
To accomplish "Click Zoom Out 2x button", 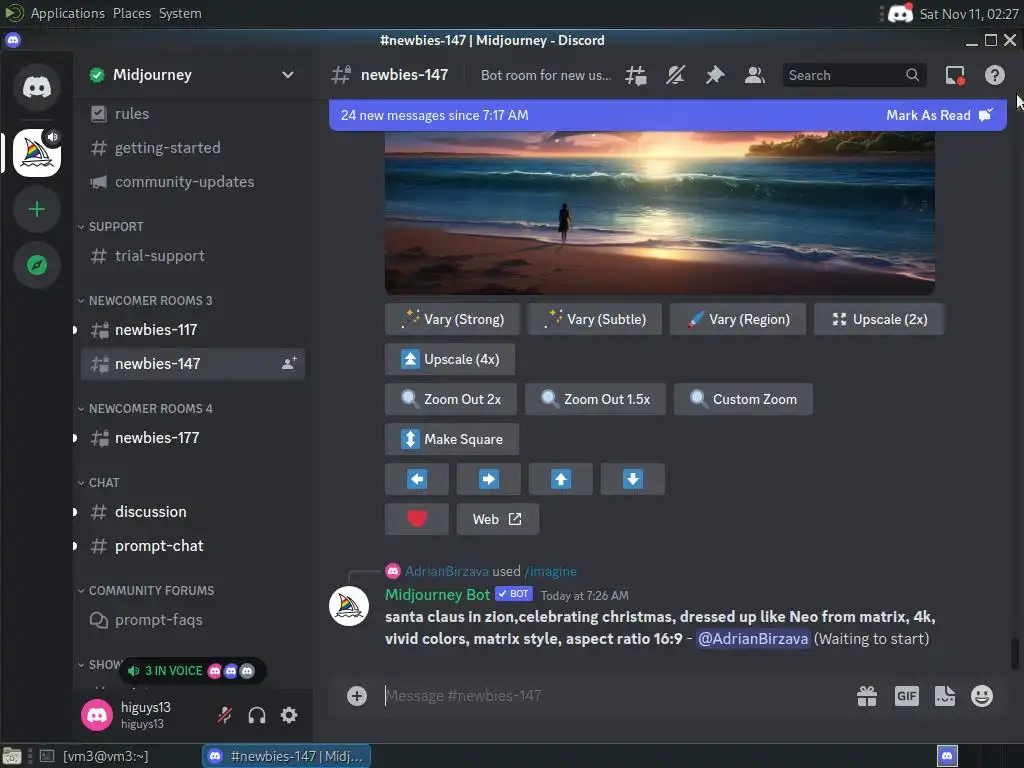I will [451, 399].
